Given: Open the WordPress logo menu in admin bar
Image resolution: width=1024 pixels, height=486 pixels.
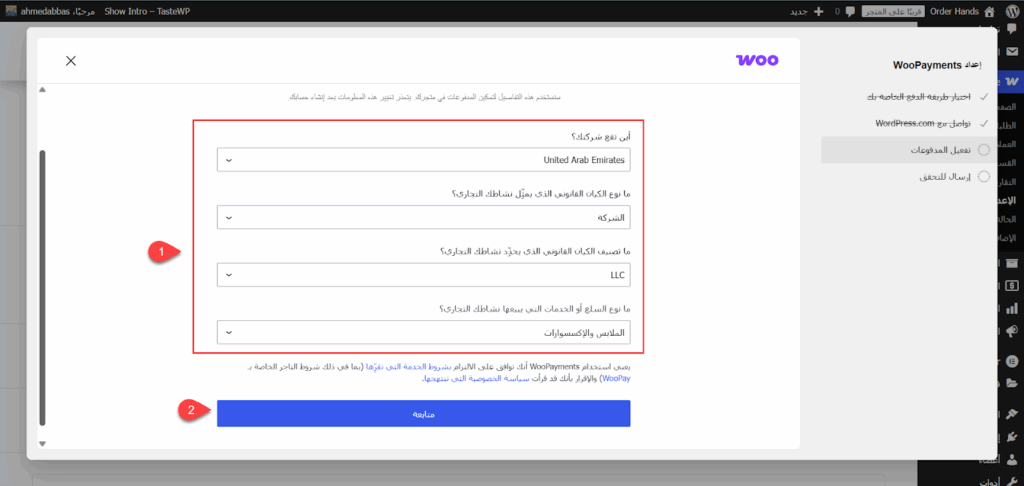Looking at the screenshot, I should coord(1011,11).
